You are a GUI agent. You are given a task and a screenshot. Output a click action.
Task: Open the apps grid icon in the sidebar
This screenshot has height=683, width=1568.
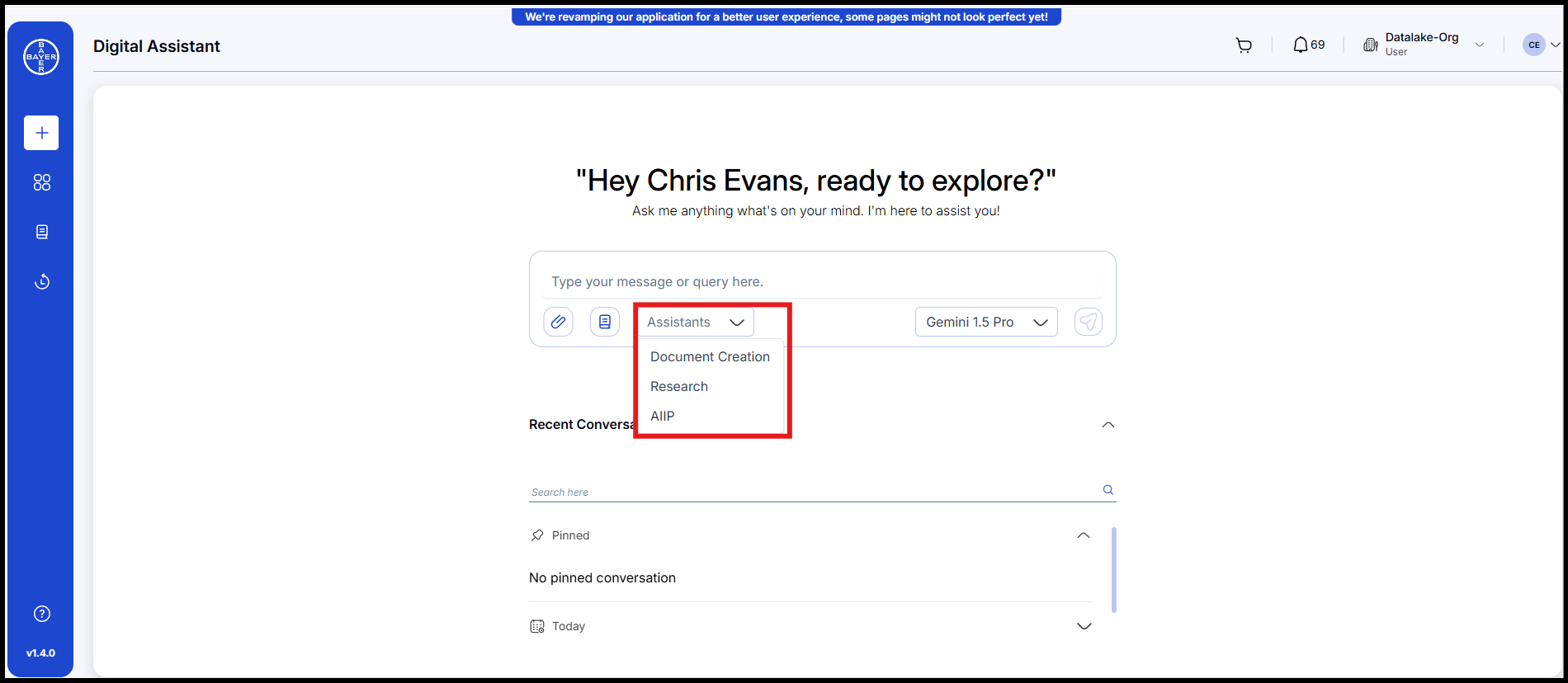tap(42, 182)
